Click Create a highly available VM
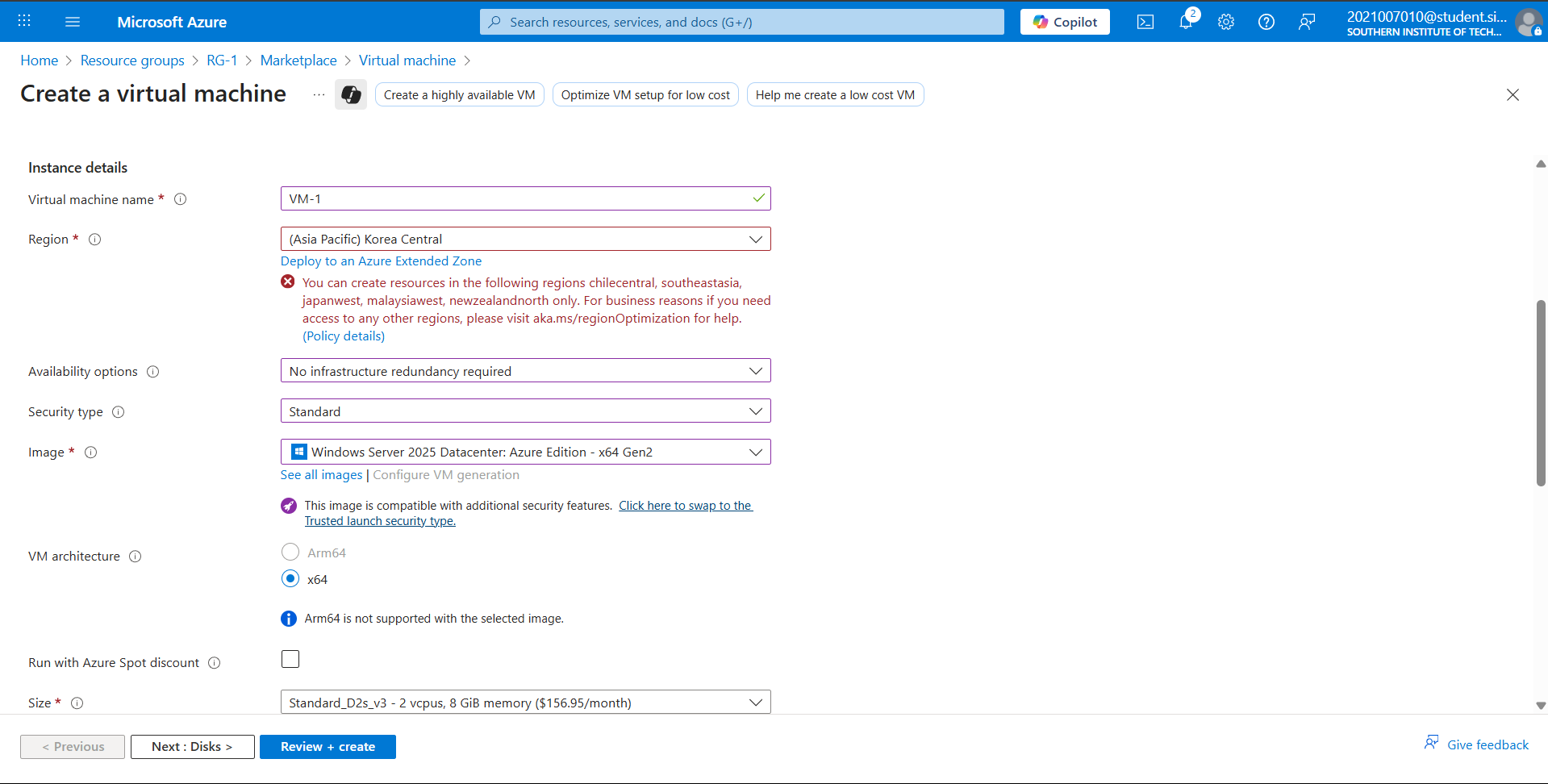 (x=460, y=94)
